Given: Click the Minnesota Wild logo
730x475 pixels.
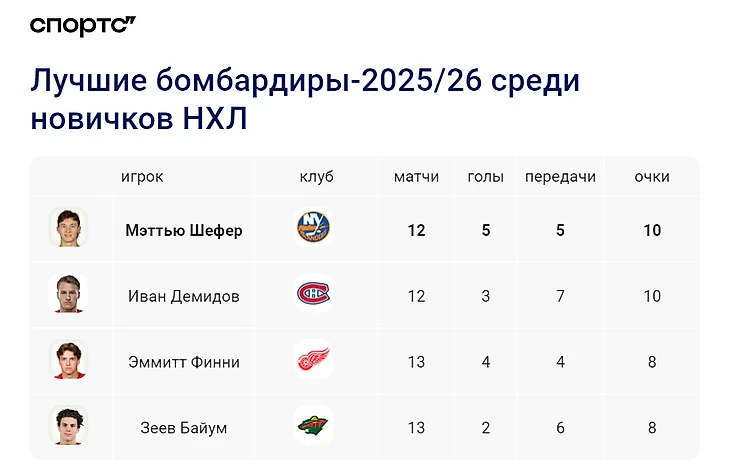Looking at the screenshot, I should pyautogui.click(x=313, y=425).
